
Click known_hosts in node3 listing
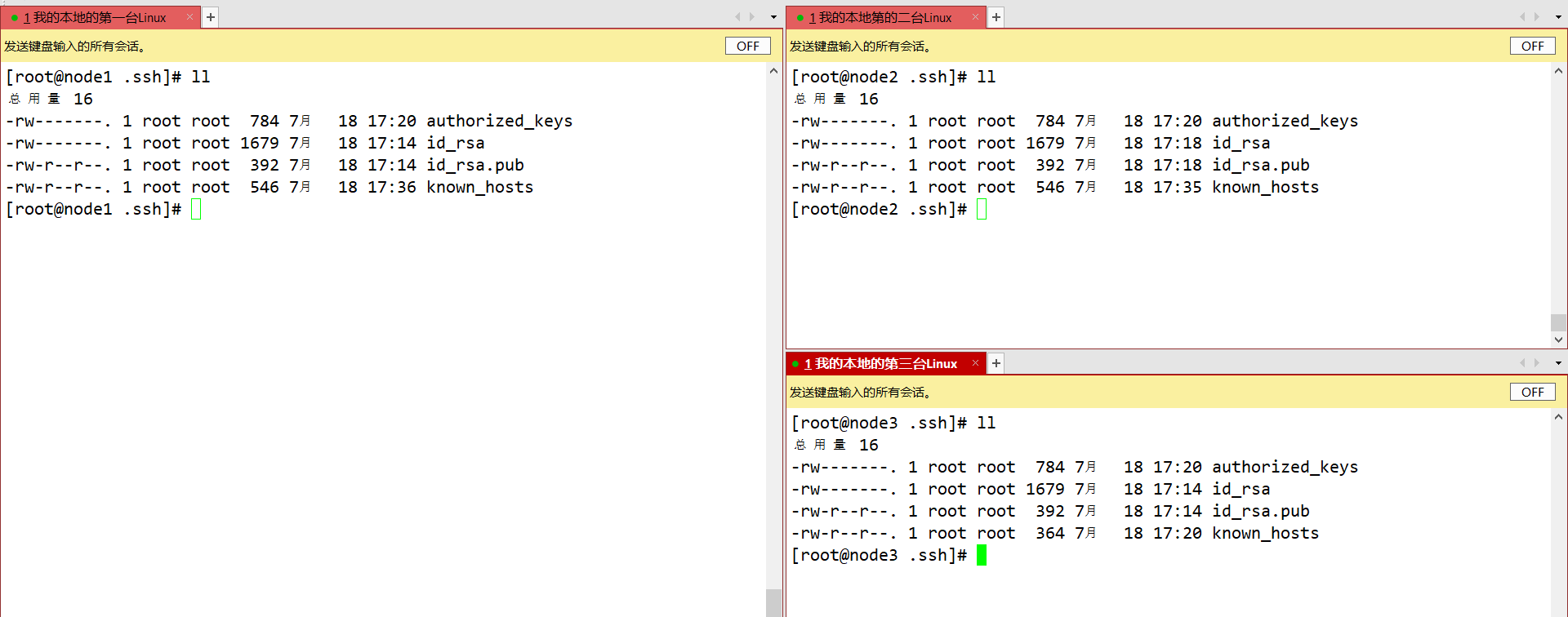(1265, 533)
